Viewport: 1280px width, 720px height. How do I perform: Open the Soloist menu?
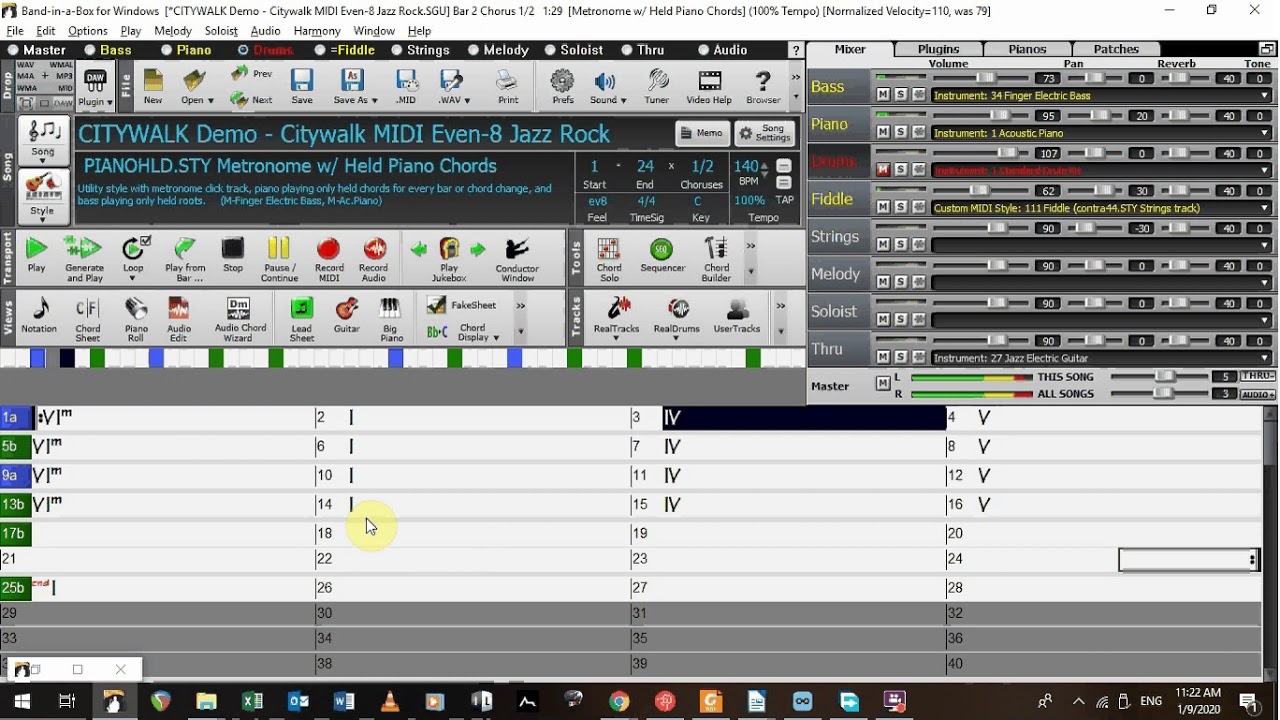221,31
